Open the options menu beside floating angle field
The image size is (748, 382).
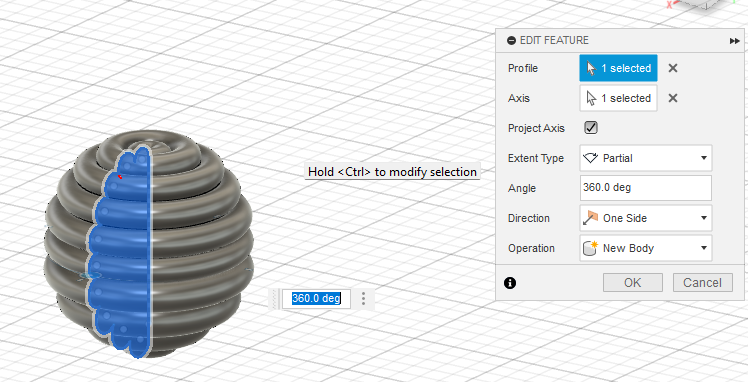click(364, 299)
